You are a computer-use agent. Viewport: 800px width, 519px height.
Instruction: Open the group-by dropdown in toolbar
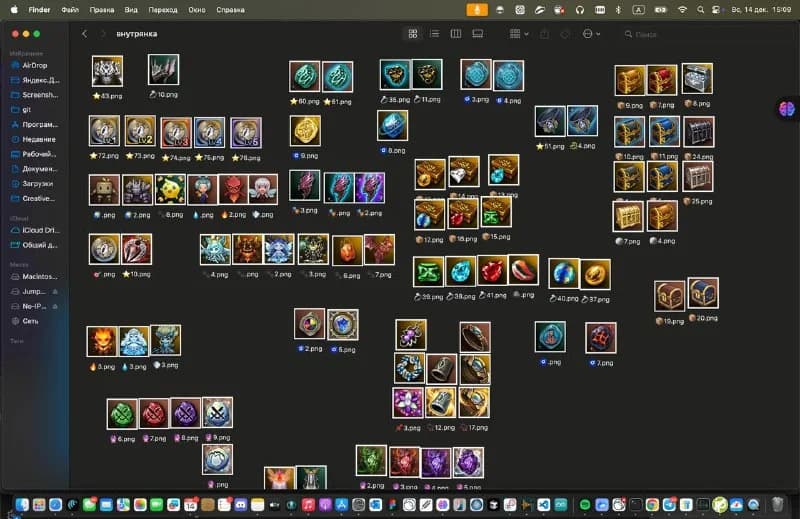pos(519,34)
